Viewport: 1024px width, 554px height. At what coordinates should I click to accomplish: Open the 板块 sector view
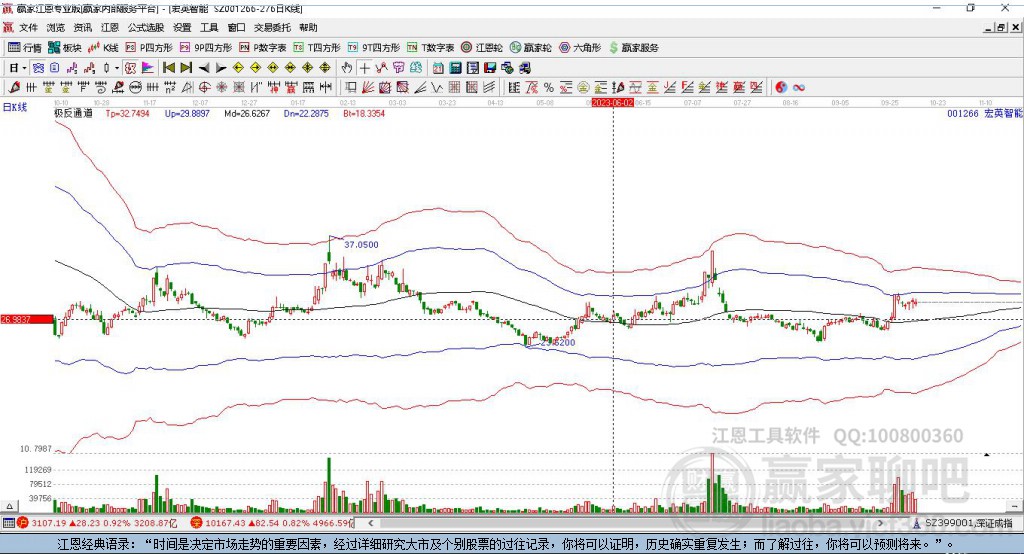point(64,48)
